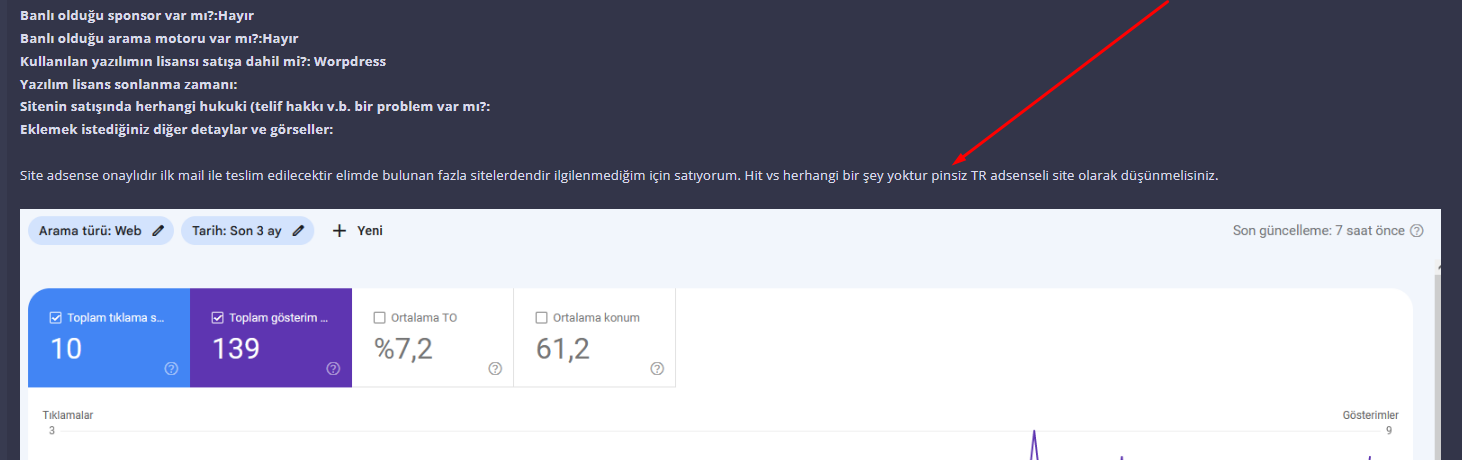
Task: Select the Toplam tıklama card showing 10
Action: (109, 338)
